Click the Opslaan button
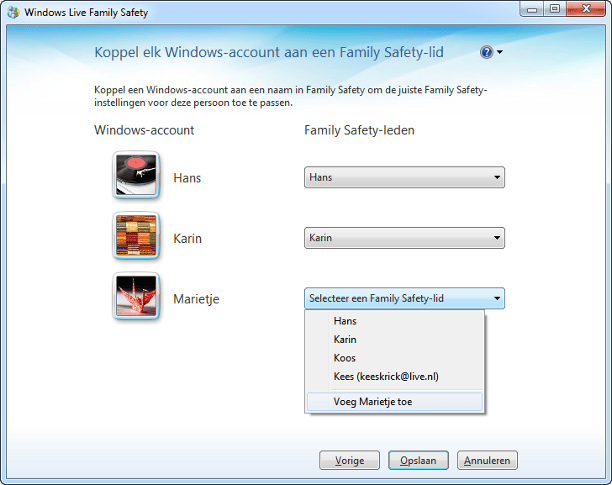This screenshot has width=612, height=485. click(x=418, y=460)
